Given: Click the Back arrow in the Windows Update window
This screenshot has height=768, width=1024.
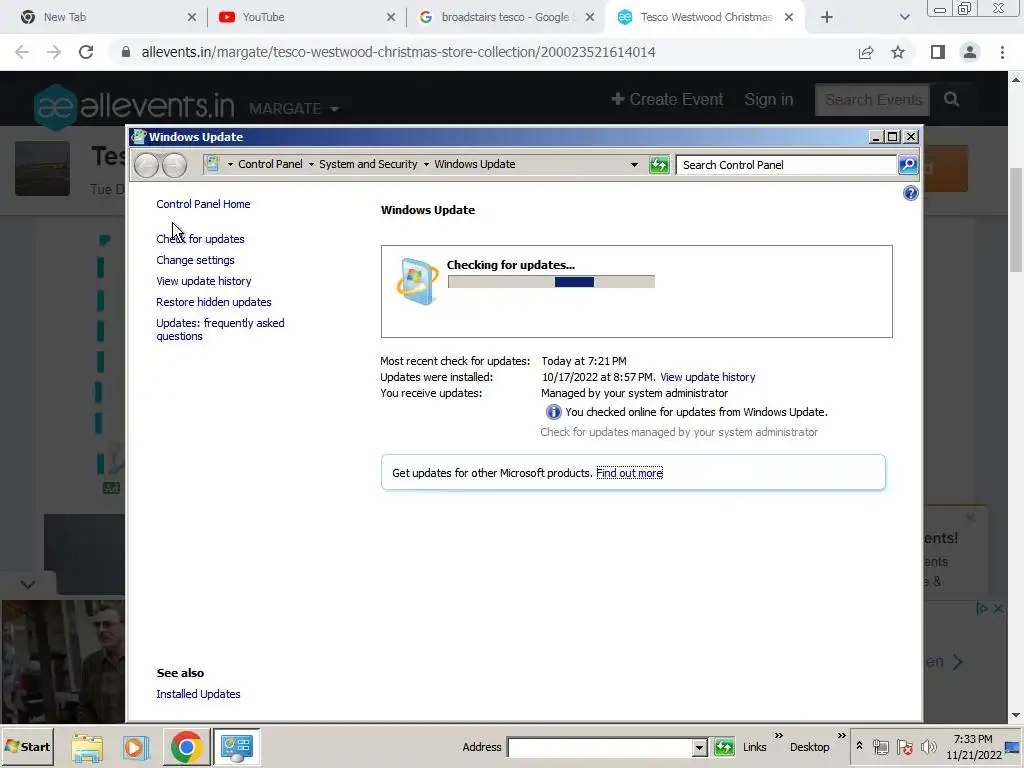Looking at the screenshot, I should pyautogui.click(x=146, y=165).
